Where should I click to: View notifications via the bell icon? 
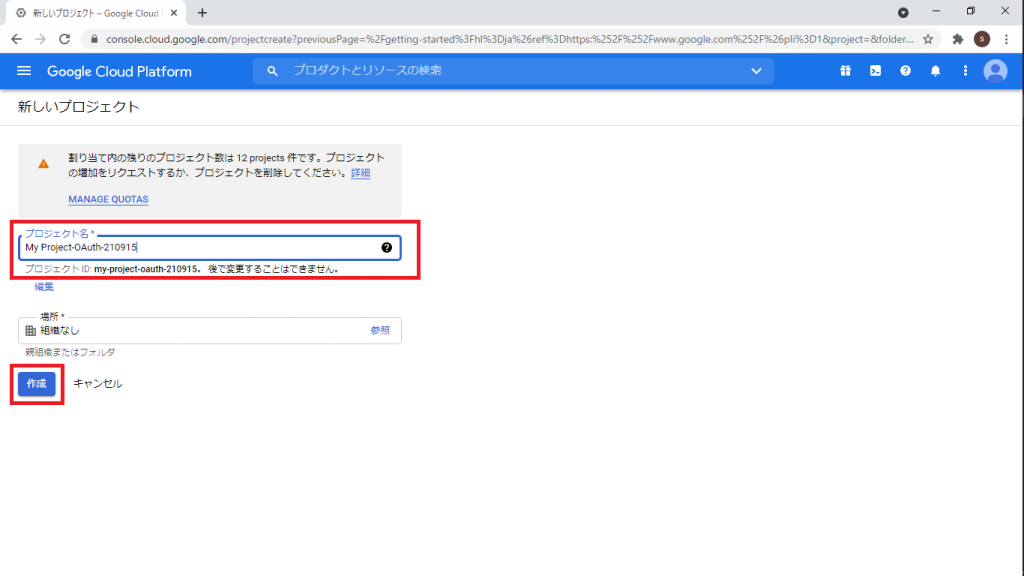[x=935, y=71]
